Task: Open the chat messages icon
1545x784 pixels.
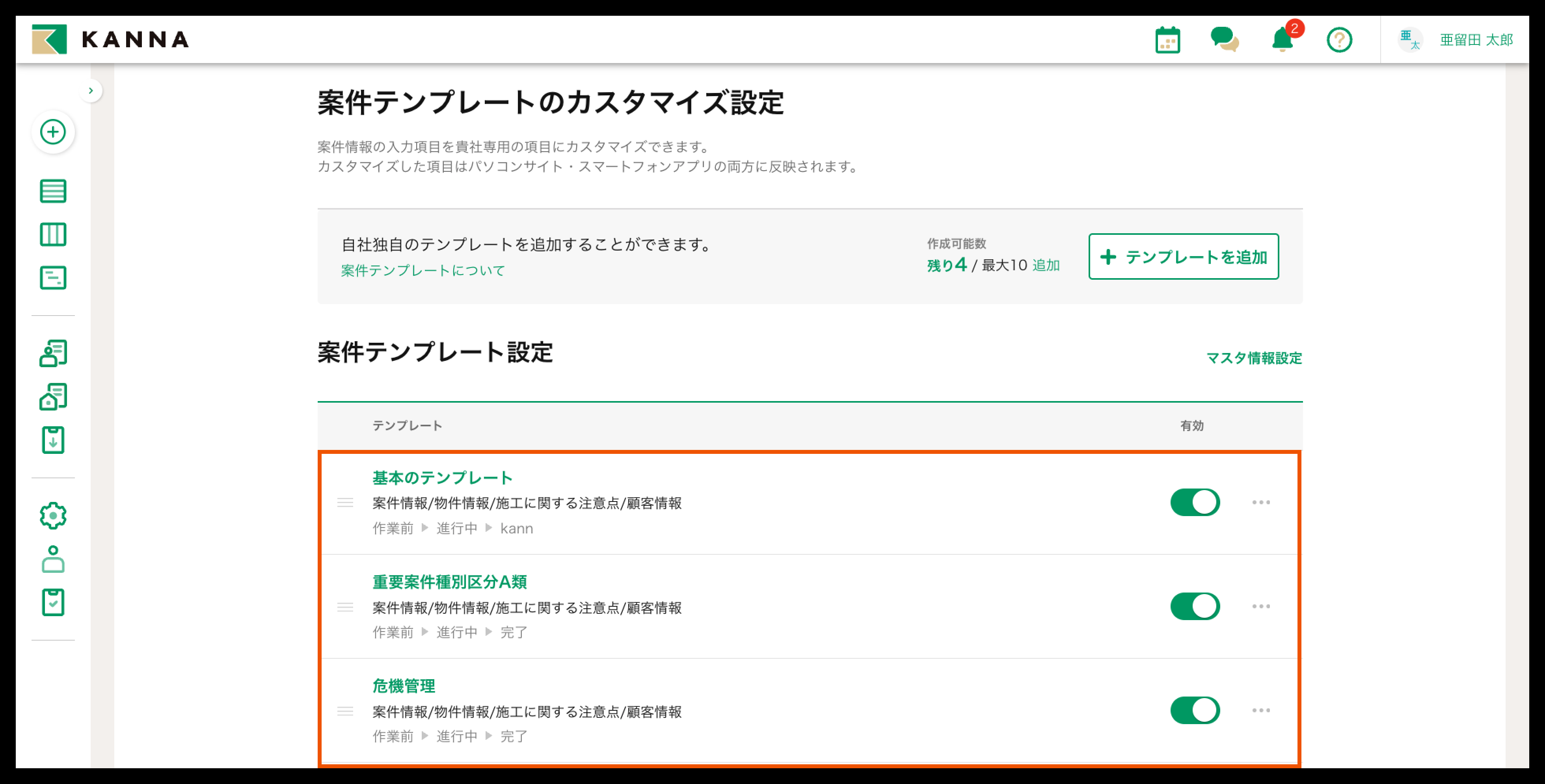Action: [1224, 40]
